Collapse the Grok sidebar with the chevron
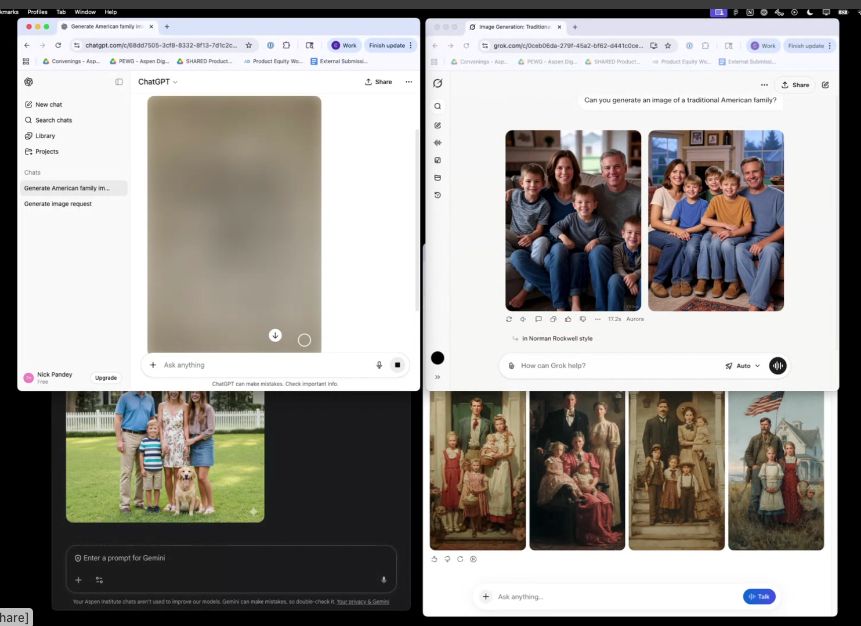861x626 pixels. pos(437,376)
